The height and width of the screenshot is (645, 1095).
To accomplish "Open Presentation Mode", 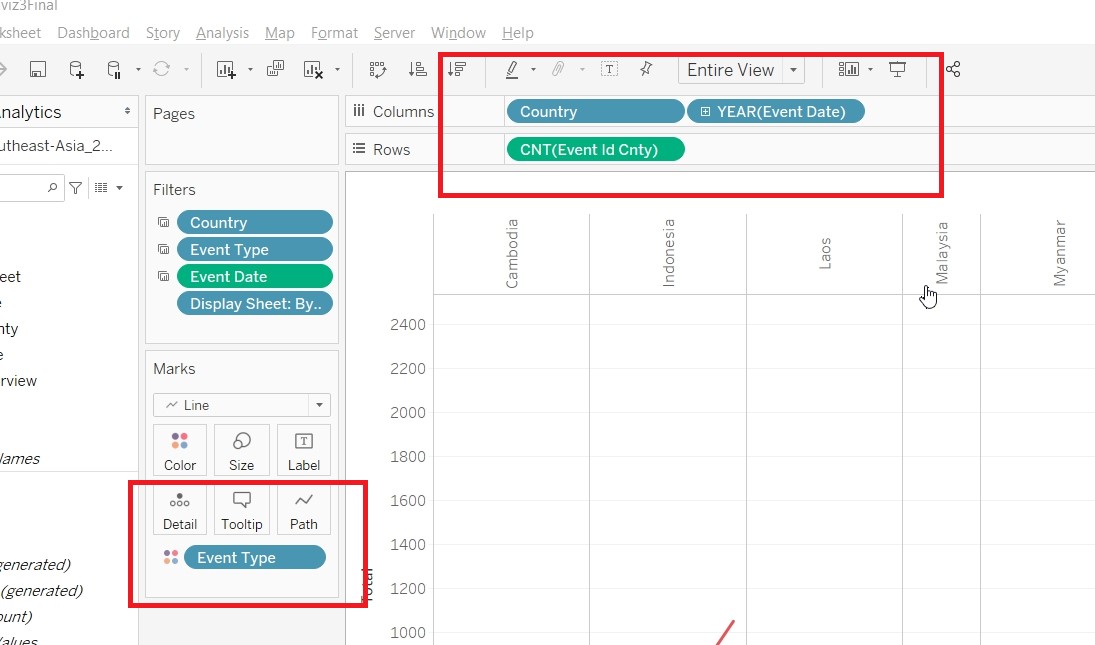I will point(898,70).
